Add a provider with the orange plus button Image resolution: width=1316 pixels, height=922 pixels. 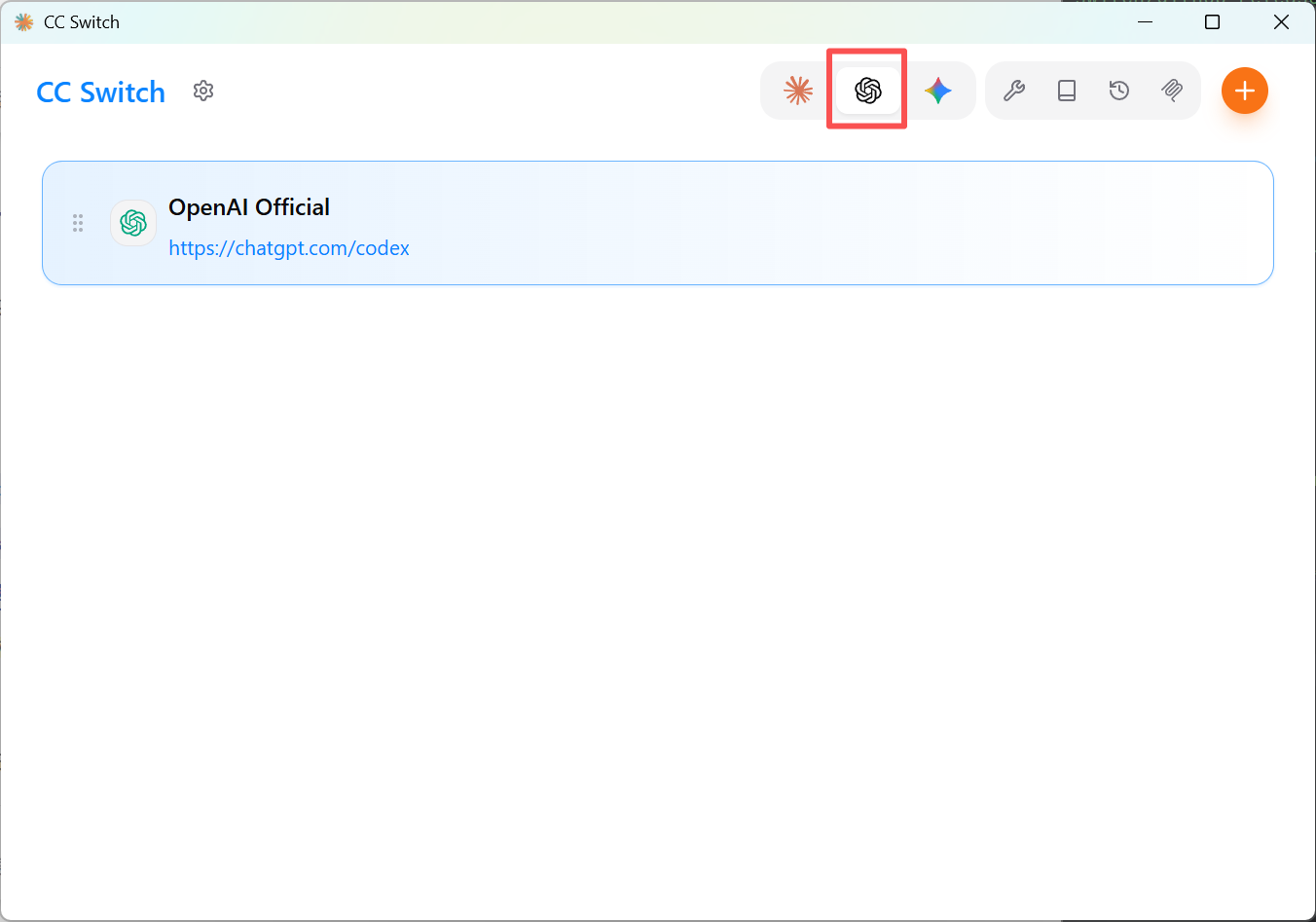(1245, 91)
